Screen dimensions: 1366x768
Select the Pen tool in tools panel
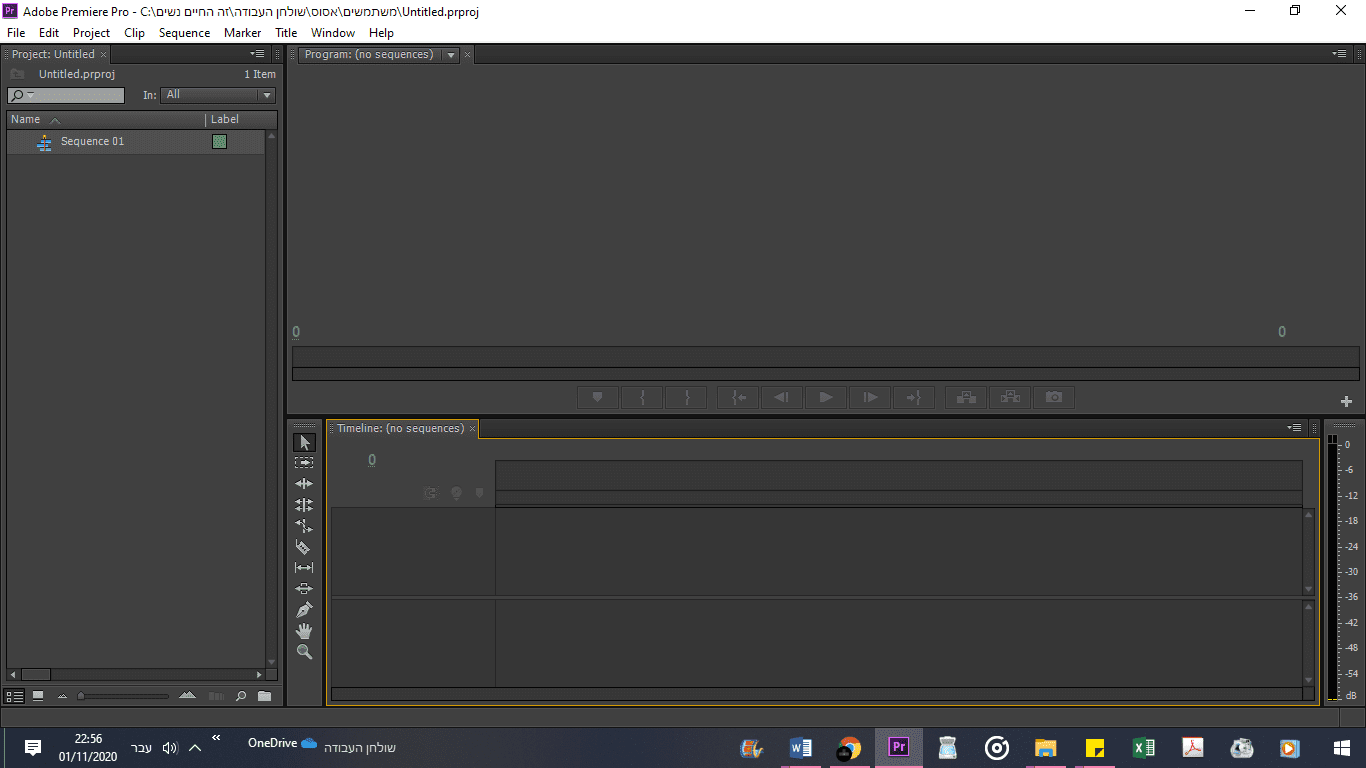[304, 610]
